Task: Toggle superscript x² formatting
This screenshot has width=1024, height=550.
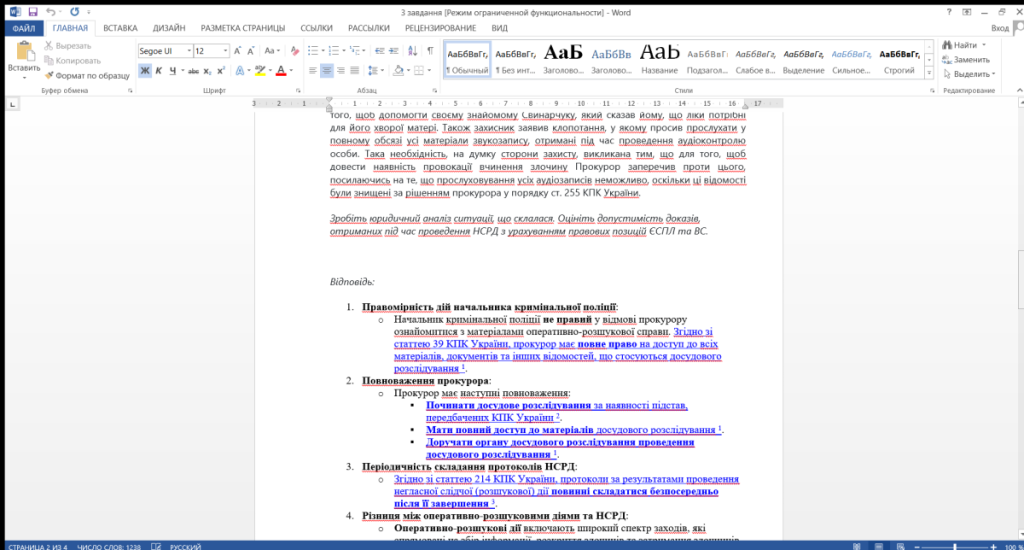Action: pyautogui.click(x=221, y=71)
